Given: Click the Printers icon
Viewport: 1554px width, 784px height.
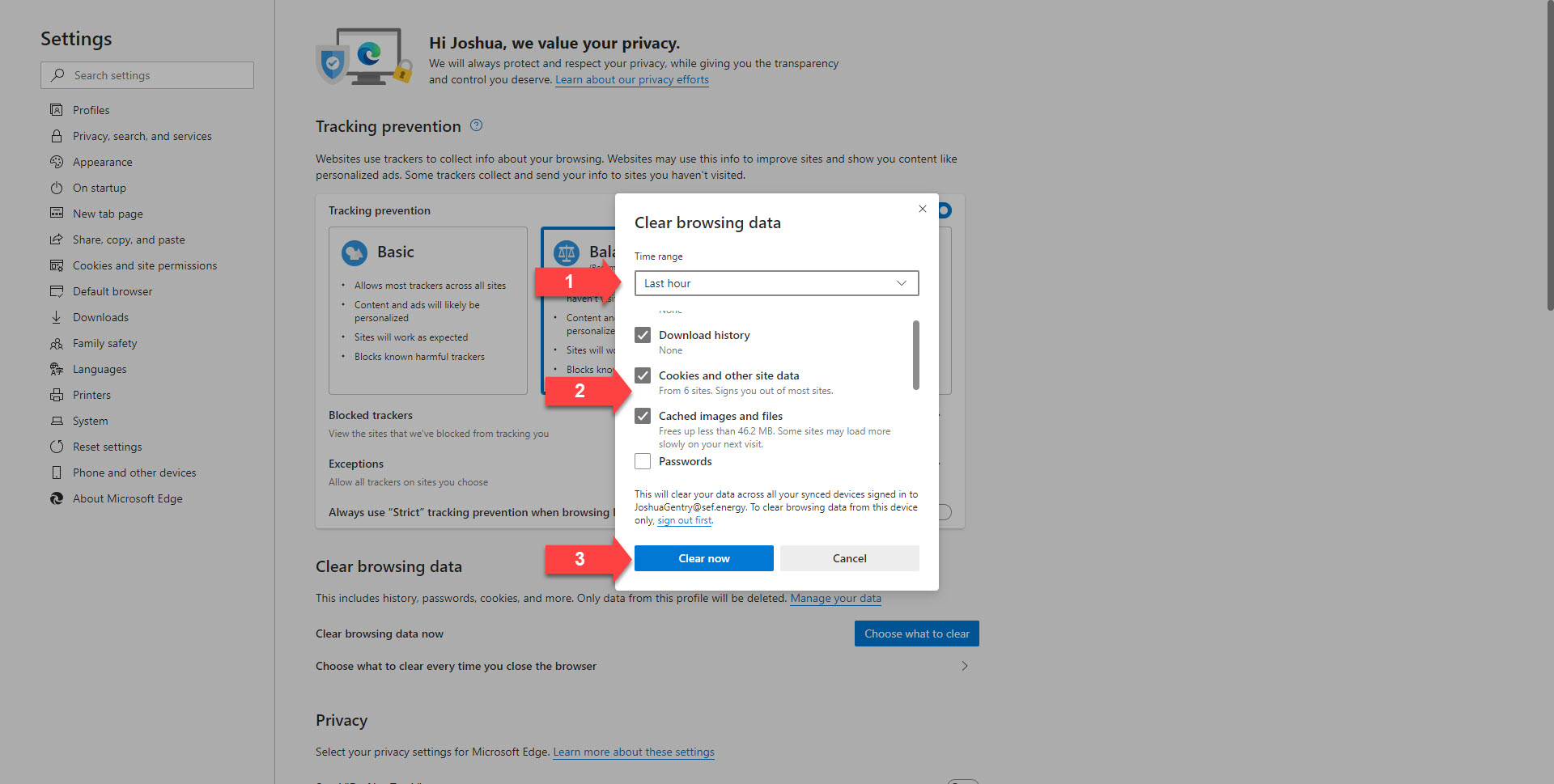Looking at the screenshot, I should point(57,395).
